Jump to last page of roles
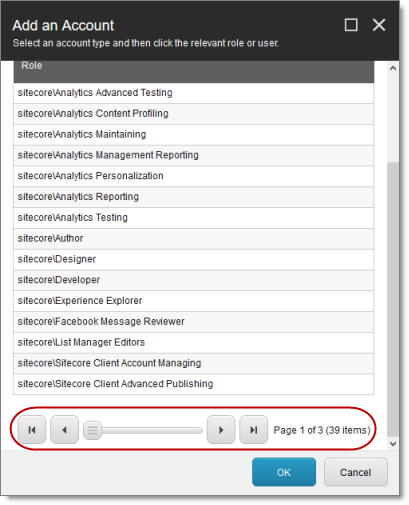Screen dimensions: 409x505 [254, 430]
